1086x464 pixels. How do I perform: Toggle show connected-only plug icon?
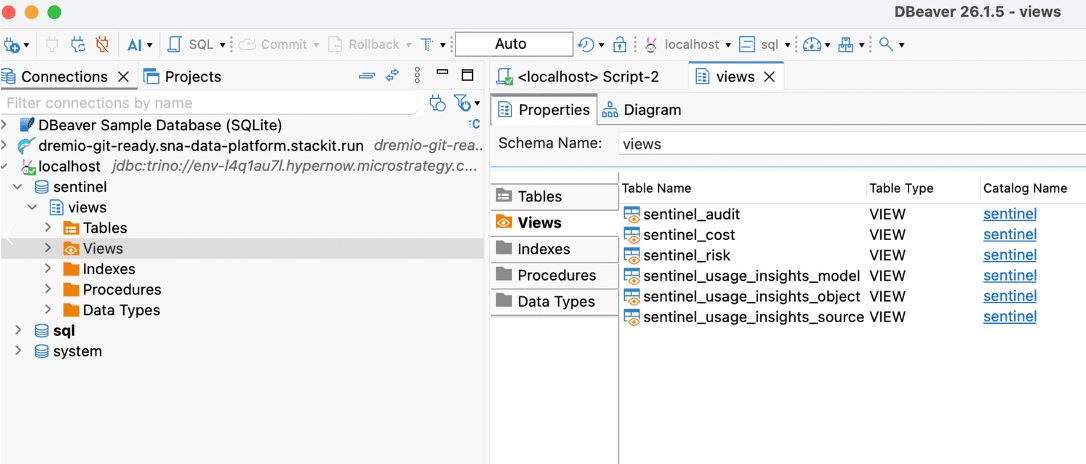tap(437, 104)
